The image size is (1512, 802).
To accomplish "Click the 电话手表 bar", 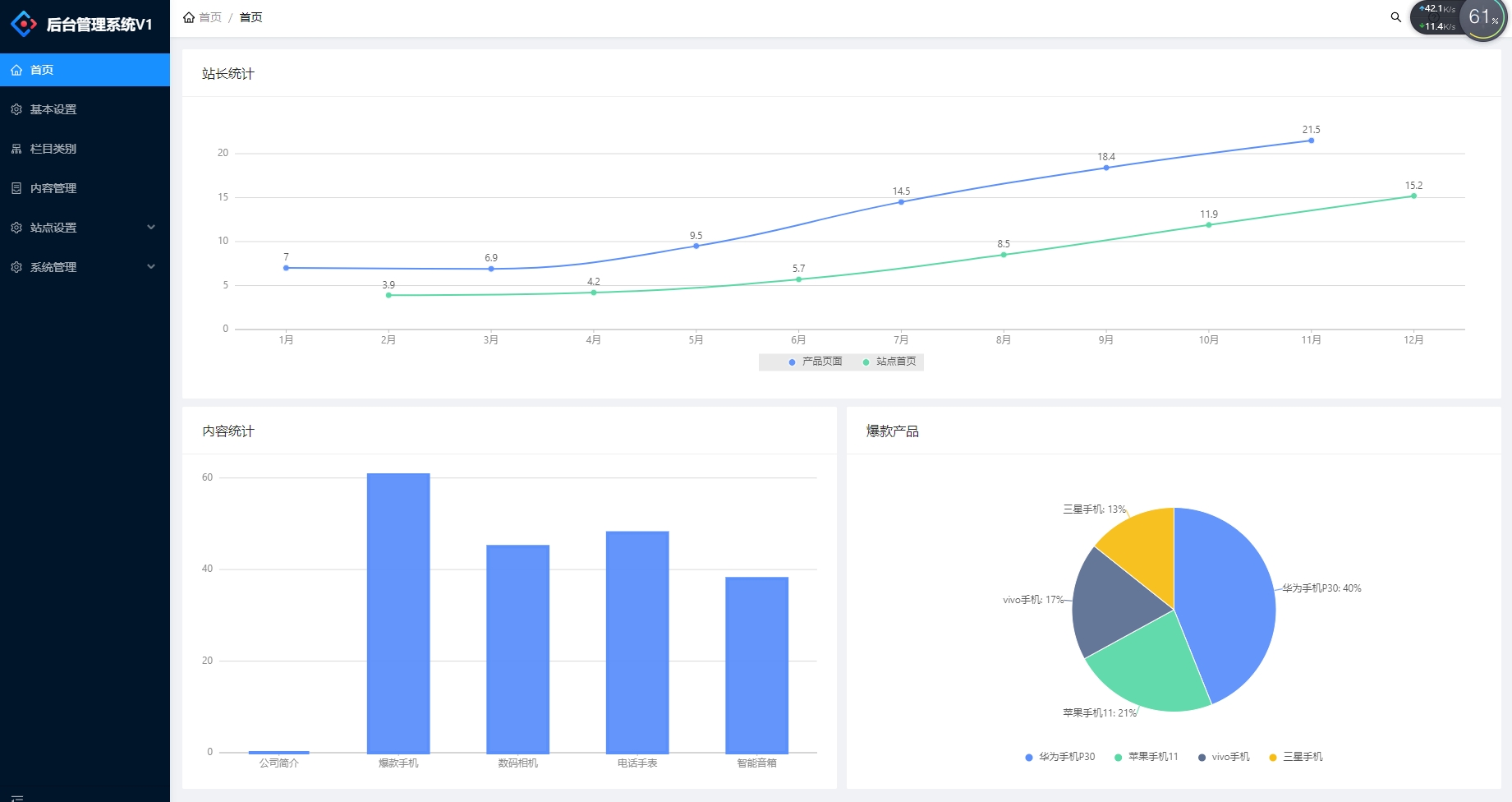I will click(637, 642).
